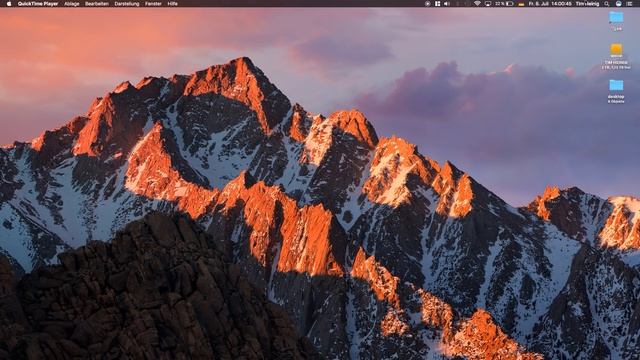The width and height of the screenshot is (640, 360).
Task: Click the desktop folder name label
Action: (616, 97)
